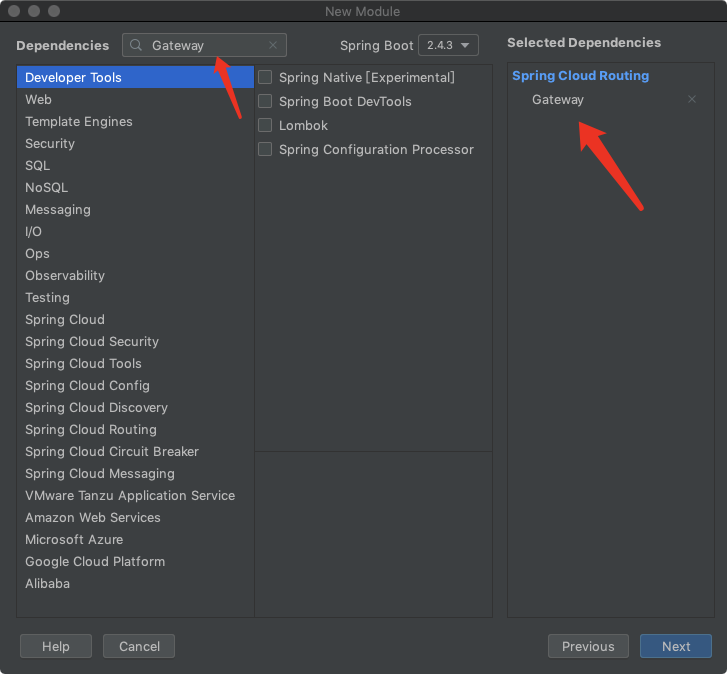The height and width of the screenshot is (674, 727).
Task: Select Developer Tools category
Action: point(135,77)
